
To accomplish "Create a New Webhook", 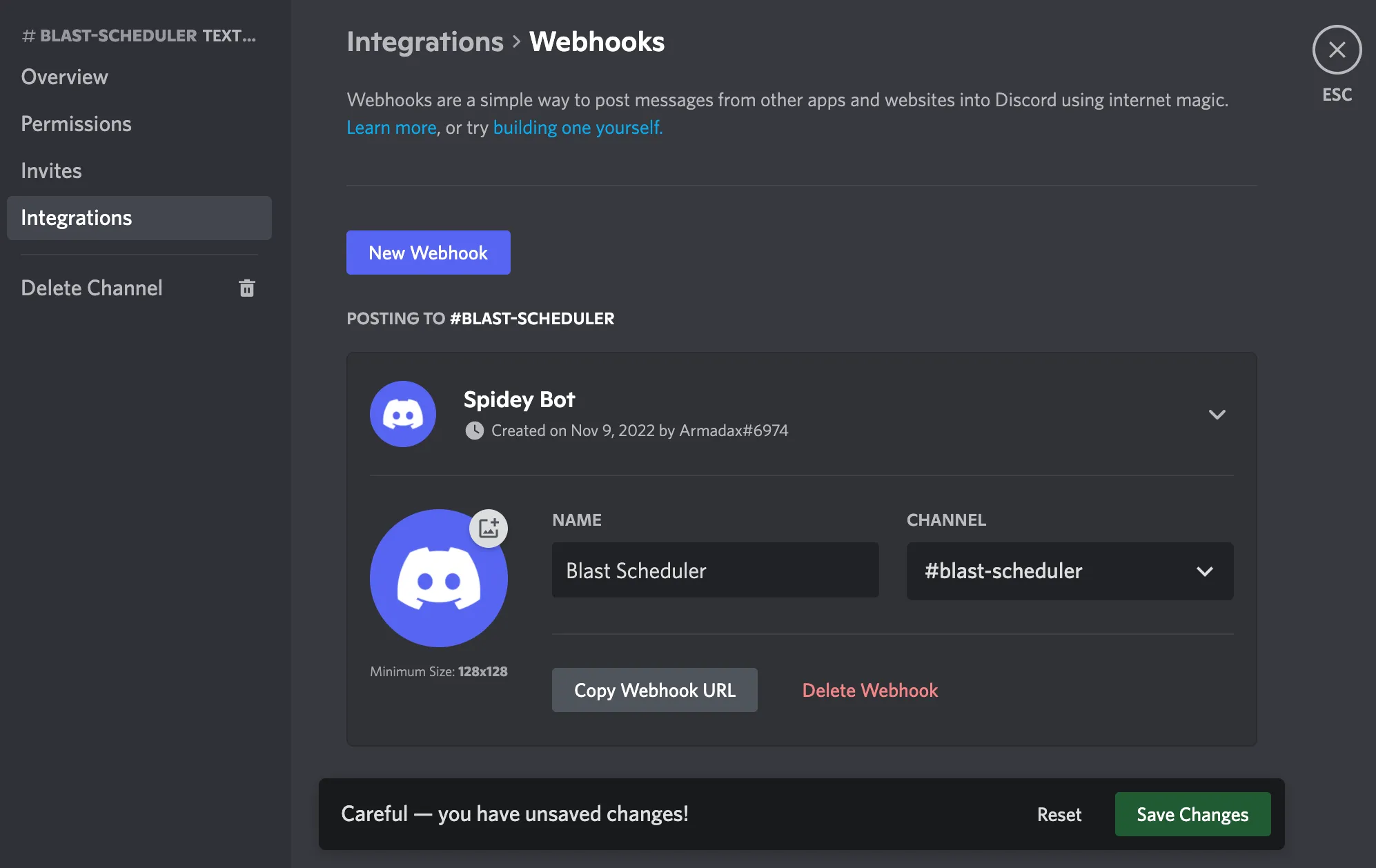I will (429, 253).
